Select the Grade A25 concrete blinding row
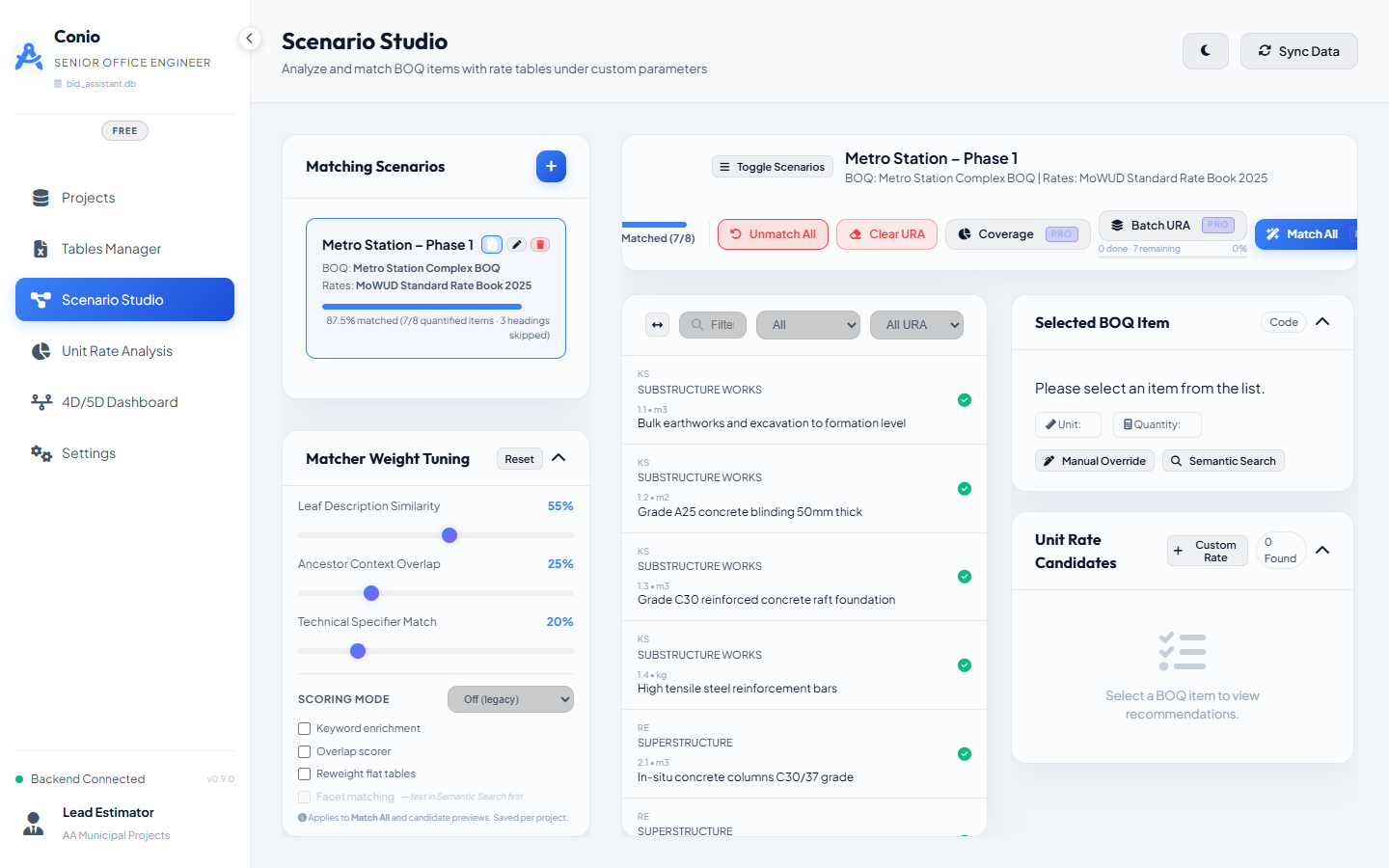 [804, 489]
